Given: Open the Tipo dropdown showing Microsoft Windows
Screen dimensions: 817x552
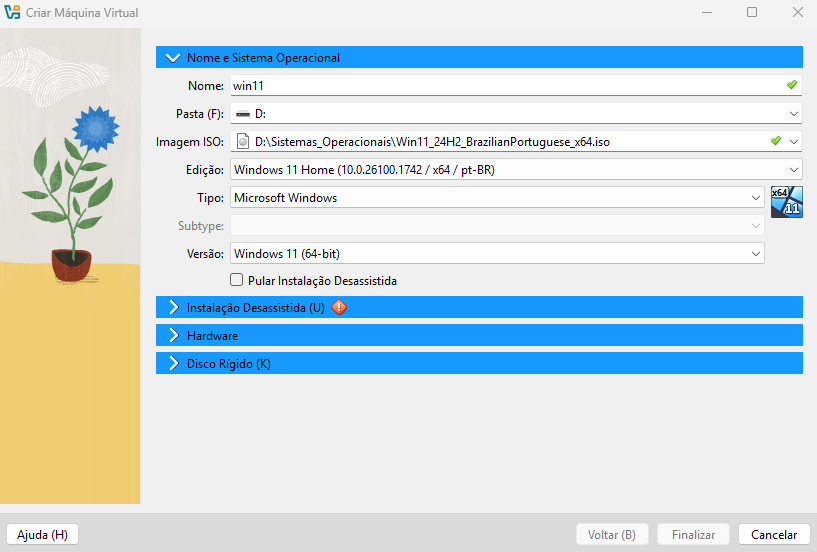Looking at the screenshot, I should (x=497, y=198).
